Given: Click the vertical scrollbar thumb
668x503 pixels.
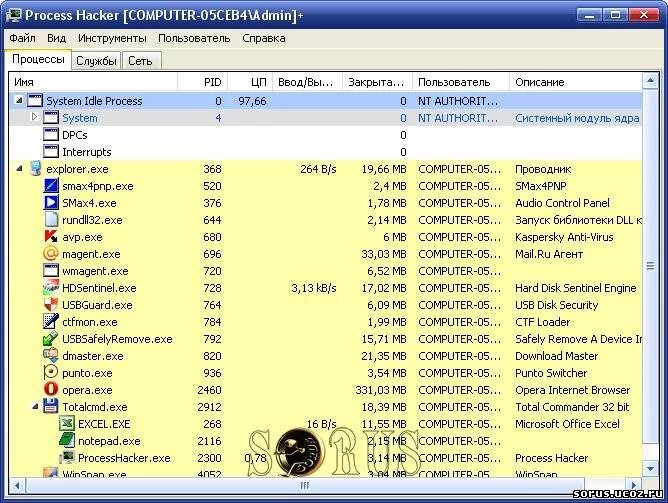Looking at the screenshot, I should 650,266.
